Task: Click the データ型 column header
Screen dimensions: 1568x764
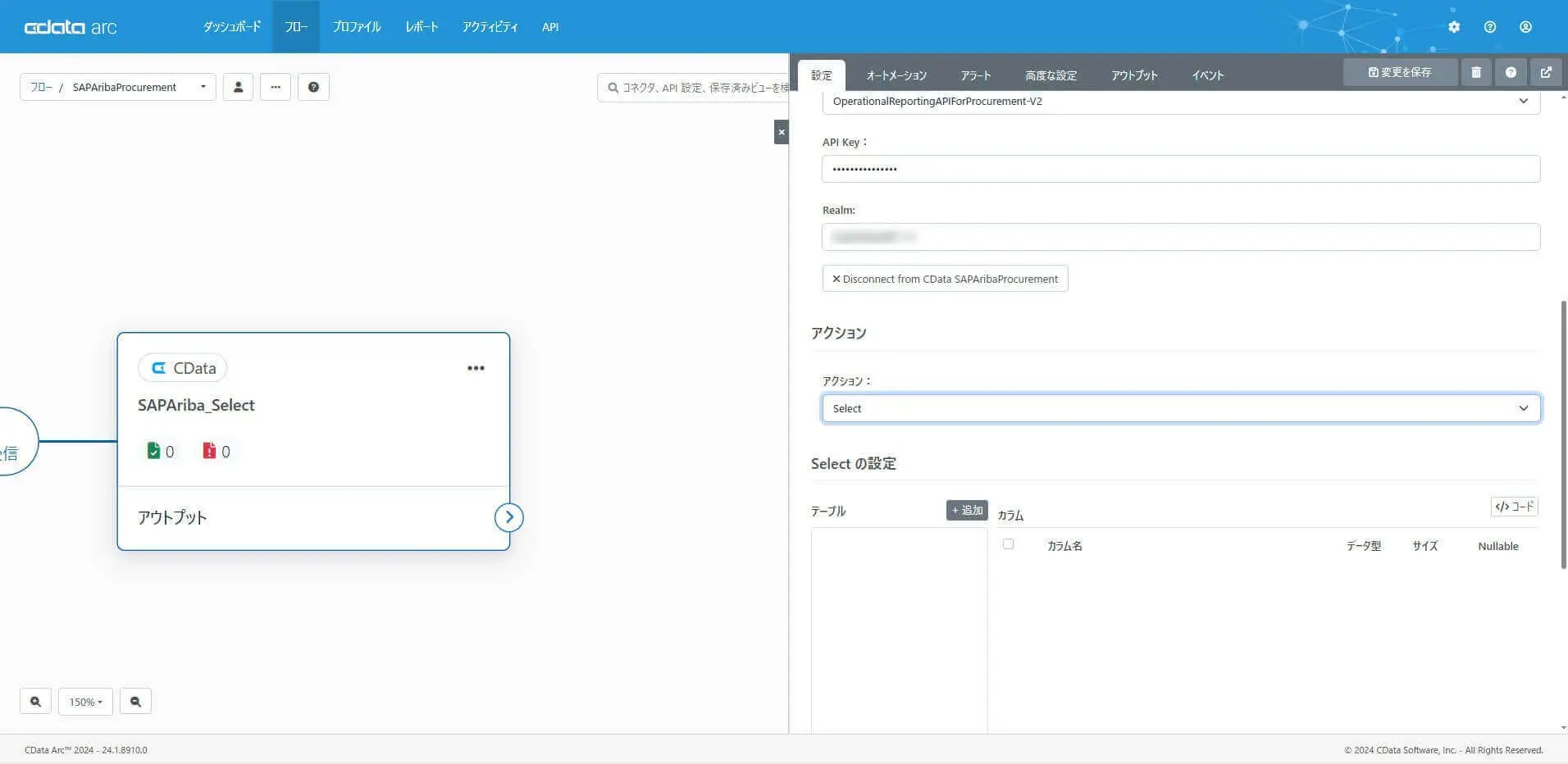Action: [x=1363, y=546]
